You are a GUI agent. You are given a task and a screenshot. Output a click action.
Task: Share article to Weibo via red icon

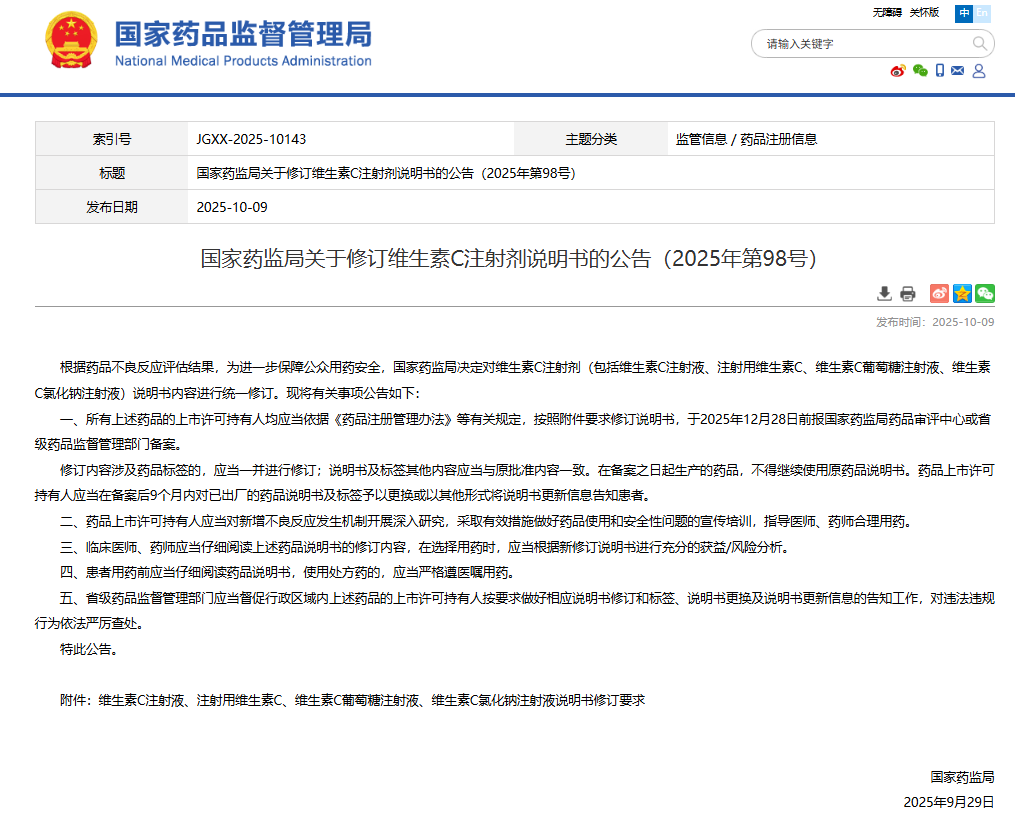(939, 293)
